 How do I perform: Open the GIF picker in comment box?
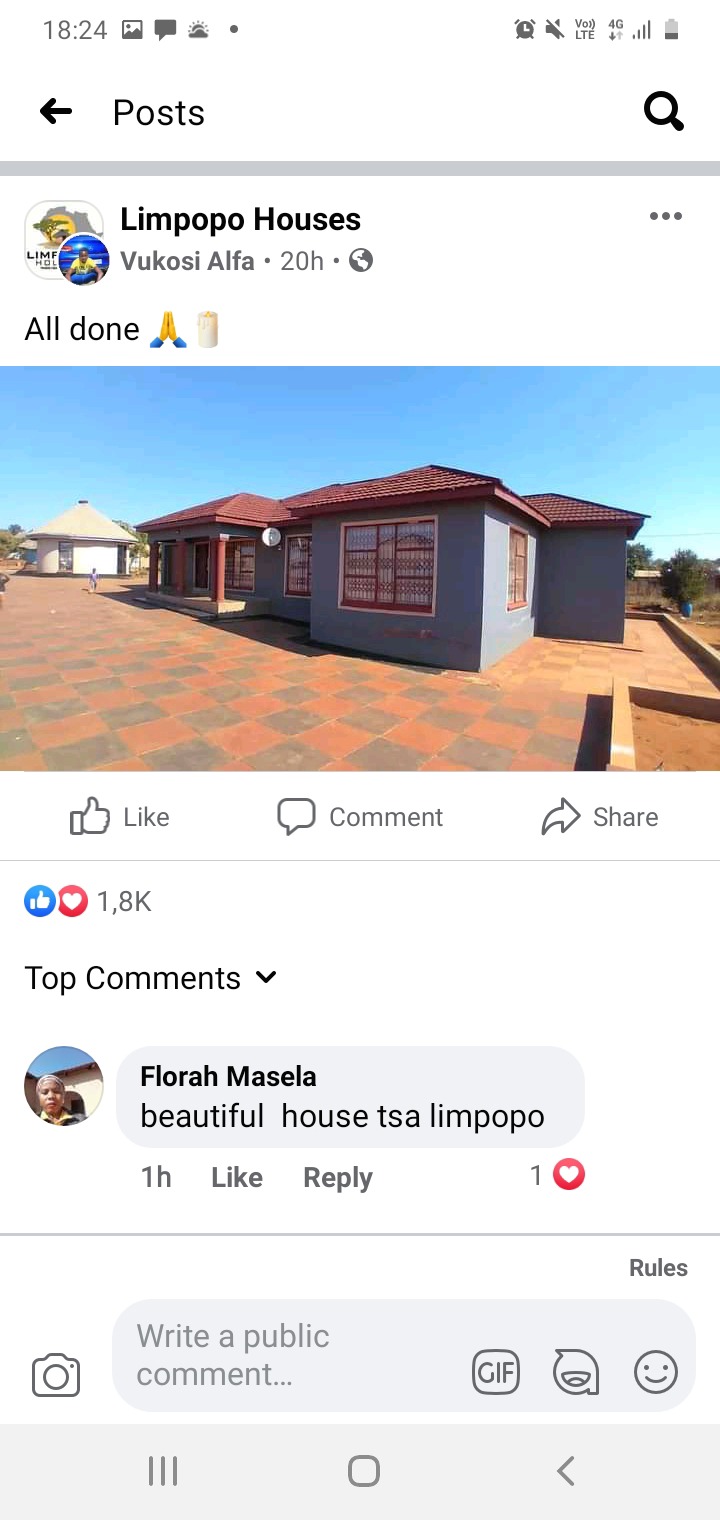(x=496, y=1372)
